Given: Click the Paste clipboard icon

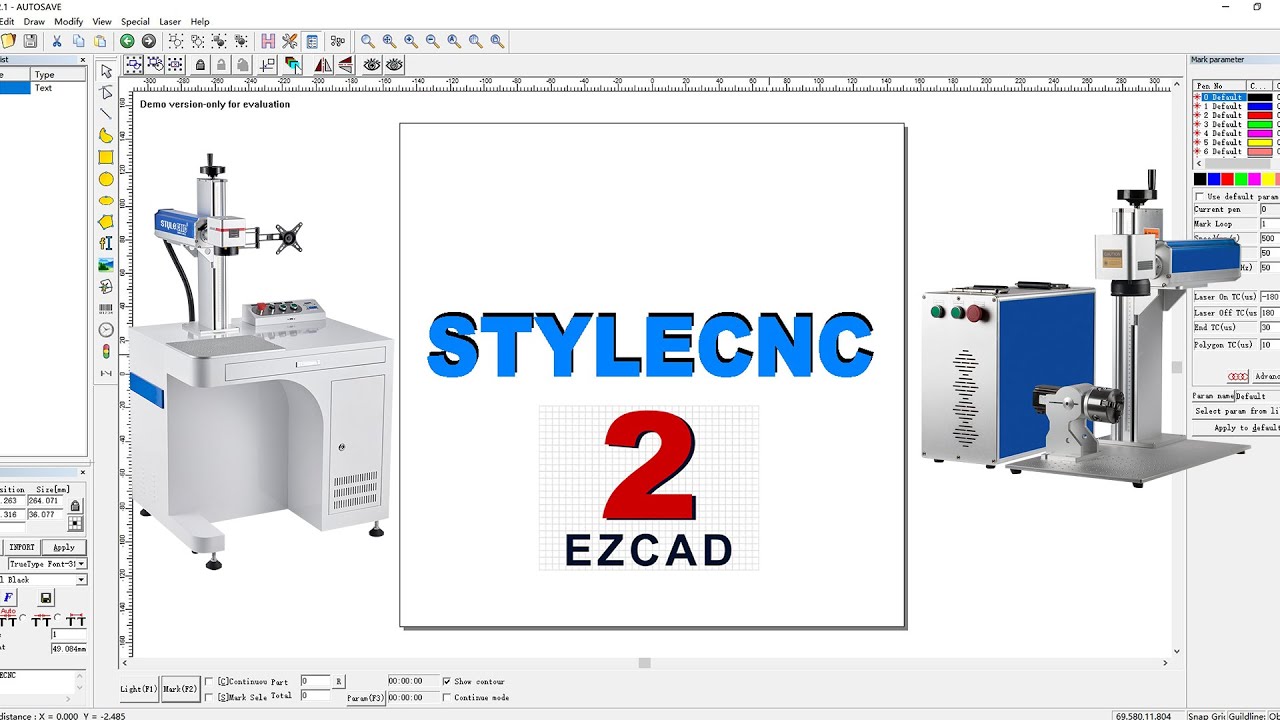Looking at the screenshot, I should click(x=100, y=41).
